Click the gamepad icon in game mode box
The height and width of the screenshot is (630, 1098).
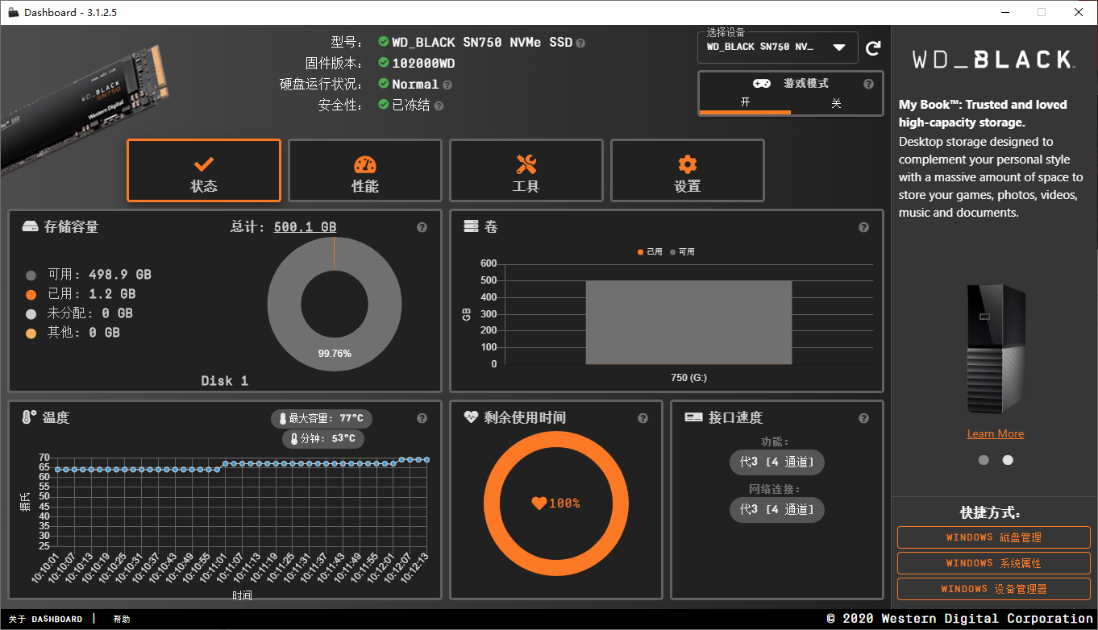(x=762, y=83)
